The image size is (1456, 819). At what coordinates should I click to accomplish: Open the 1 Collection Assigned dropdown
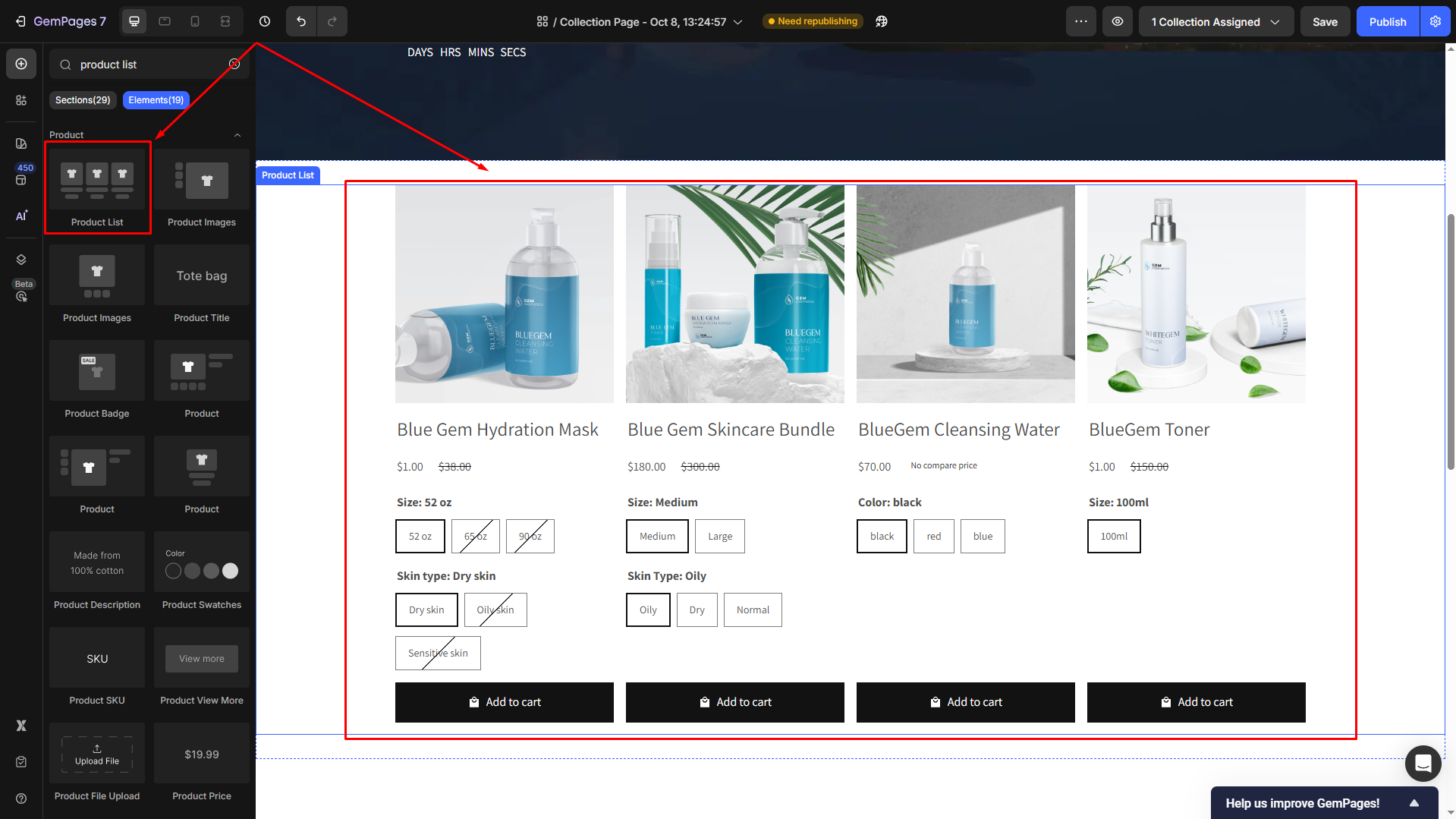point(1215,21)
